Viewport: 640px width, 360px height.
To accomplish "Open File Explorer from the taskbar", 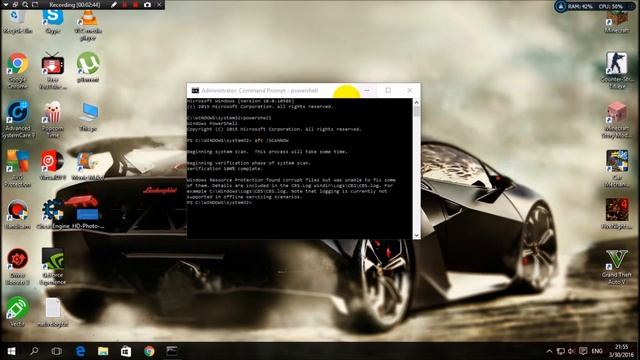I will point(103,351).
